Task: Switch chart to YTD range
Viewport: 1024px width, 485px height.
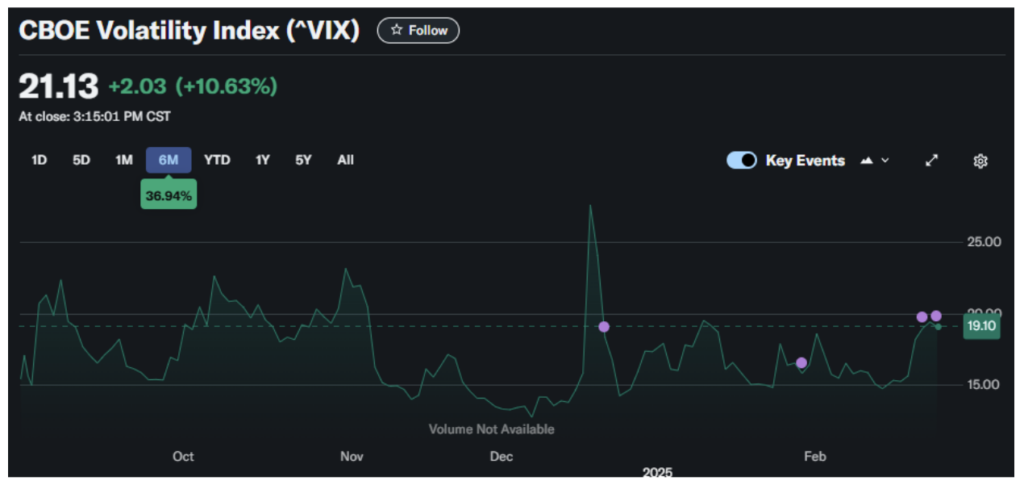Action: coord(217,160)
